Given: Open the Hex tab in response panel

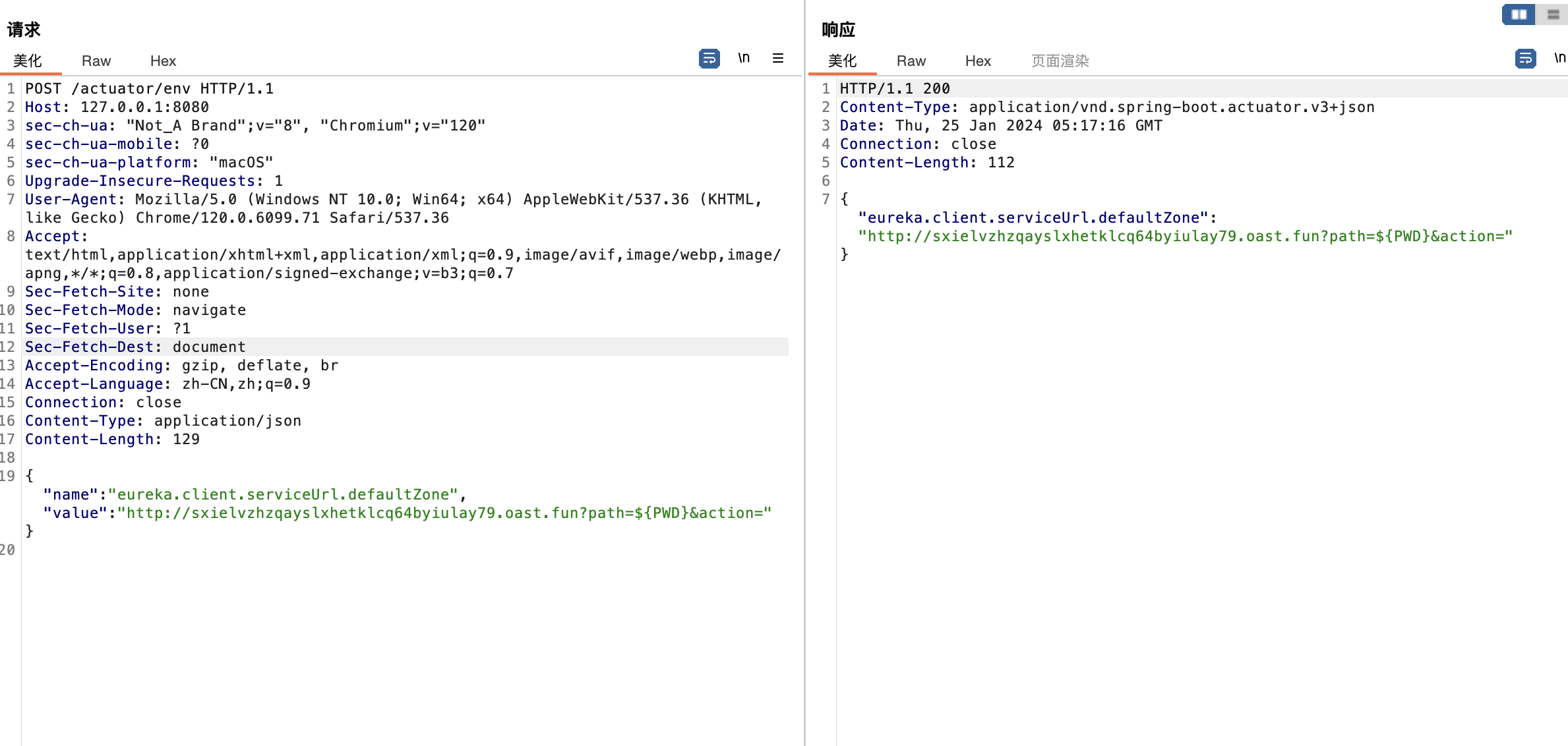Looking at the screenshot, I should [x=978, y=61].
